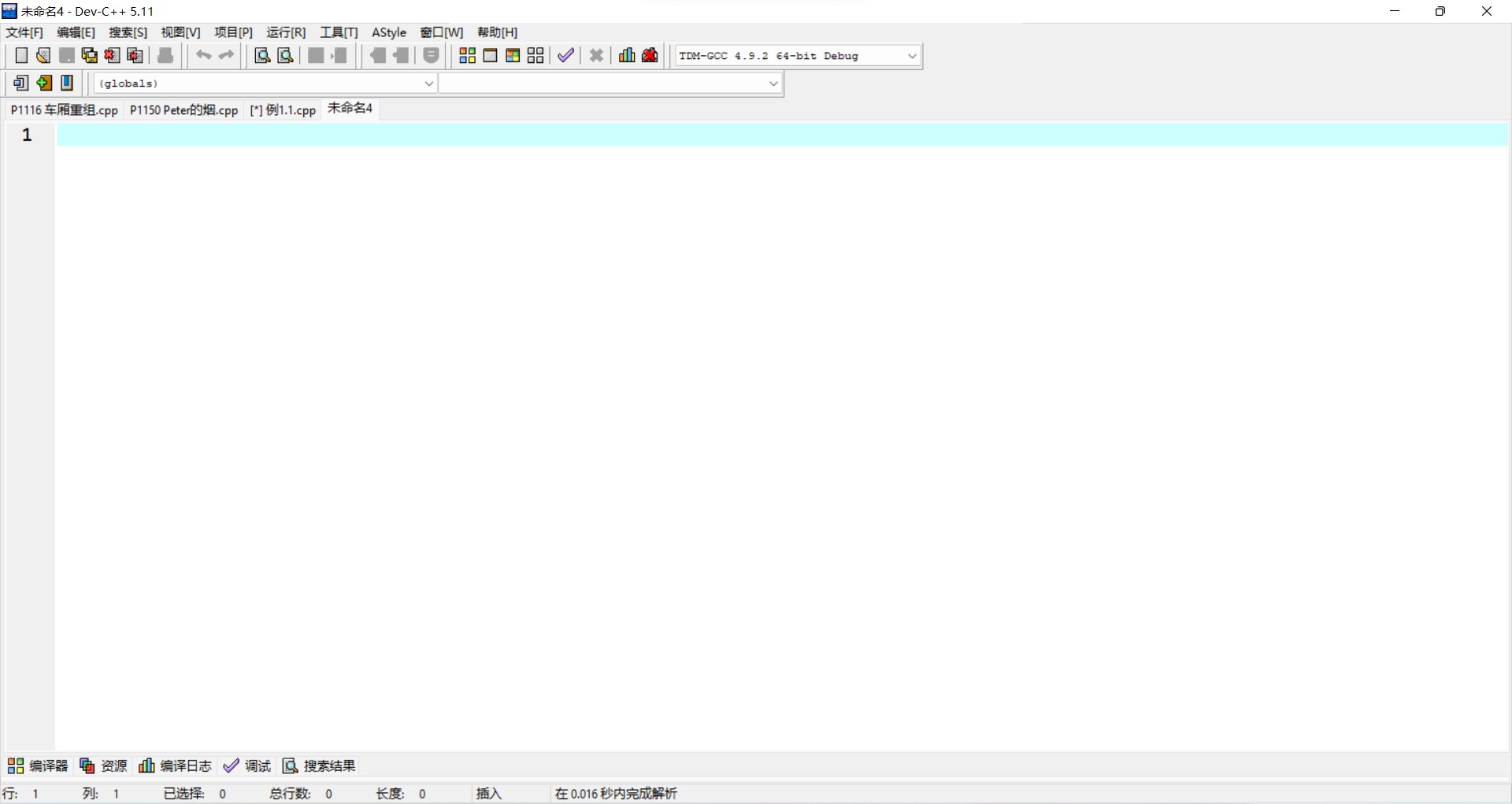The image size is (1512, 804).
Task: Open the 窗口[W] menu
Action: (441, 32)
